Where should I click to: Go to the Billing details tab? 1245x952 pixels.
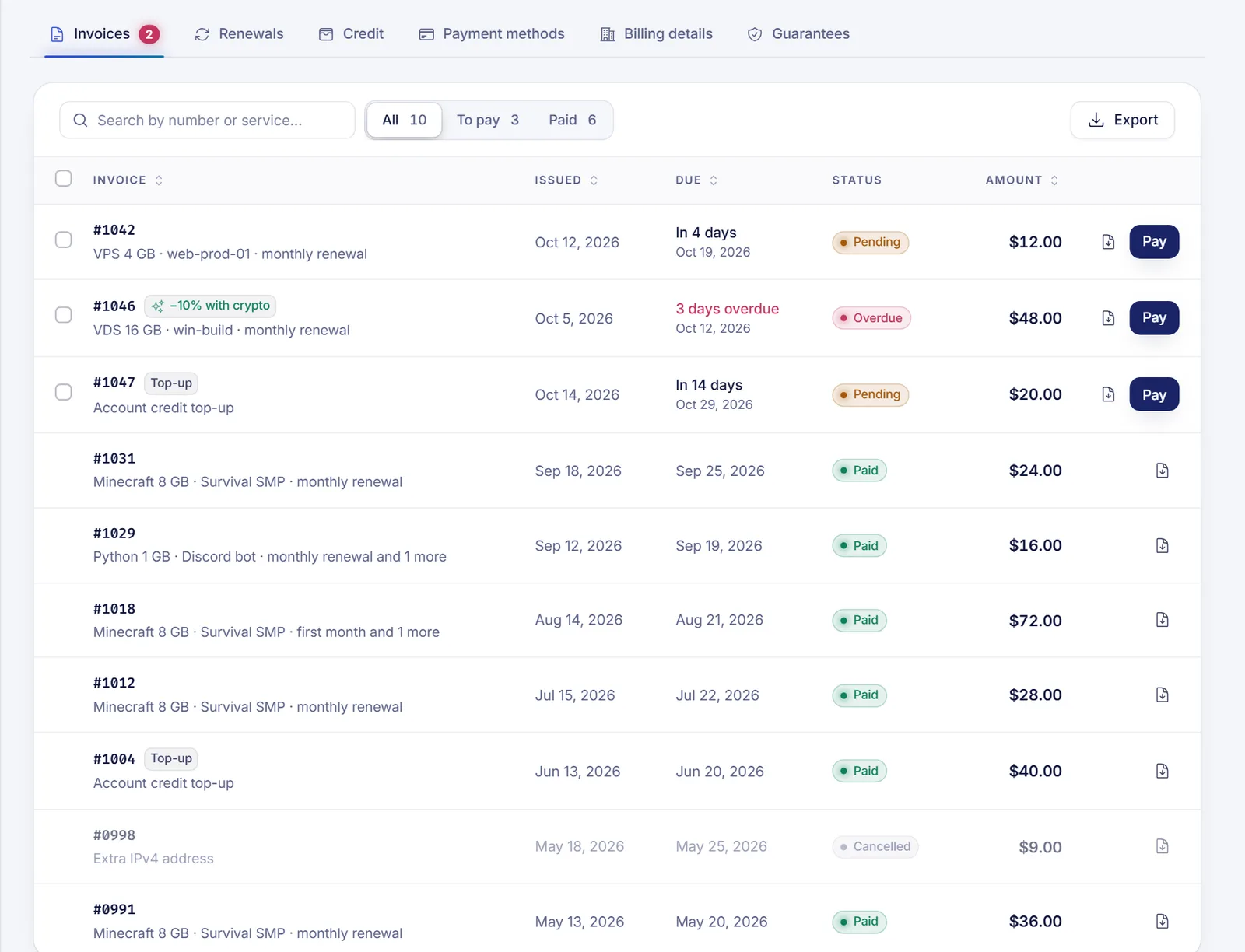[657, 34]
